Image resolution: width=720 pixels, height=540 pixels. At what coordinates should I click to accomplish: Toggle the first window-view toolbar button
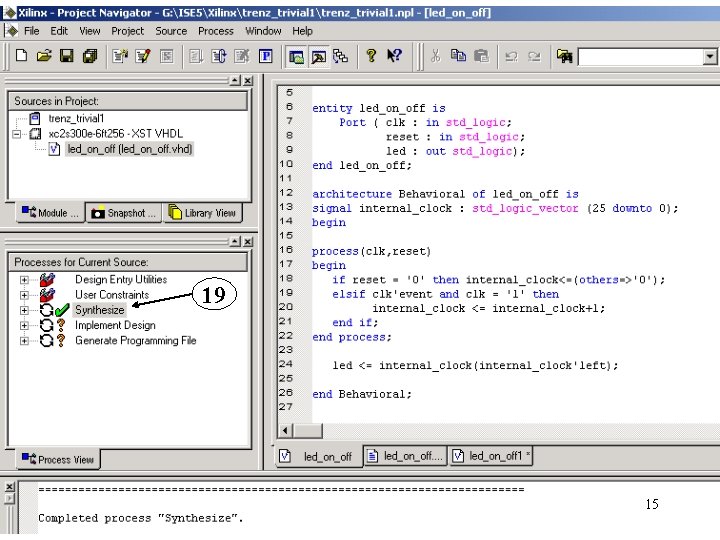297,56
